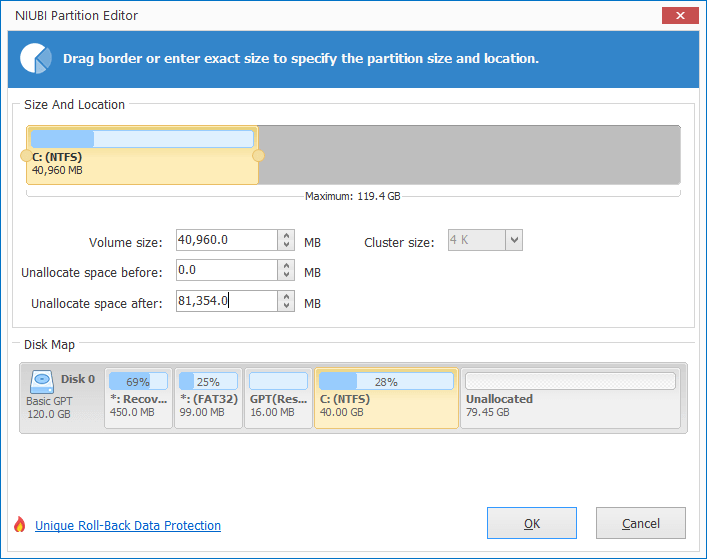Decrease Unallocate space before value

click(286, 275)
